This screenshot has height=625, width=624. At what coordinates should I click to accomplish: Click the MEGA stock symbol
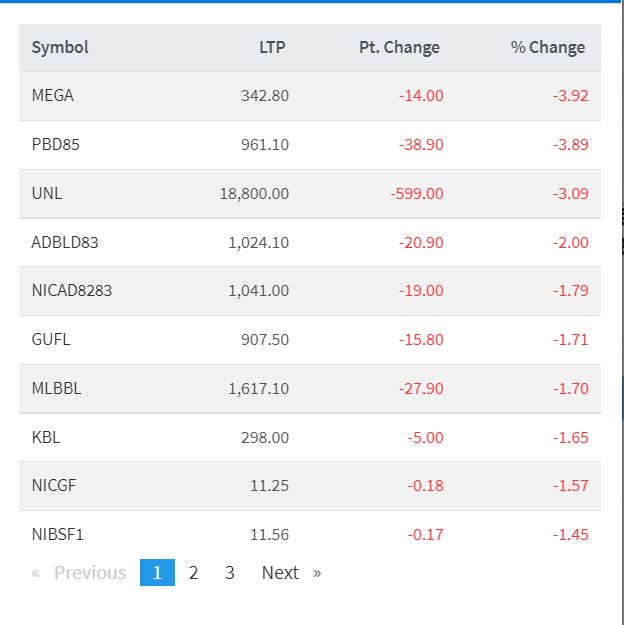[53, 96]
